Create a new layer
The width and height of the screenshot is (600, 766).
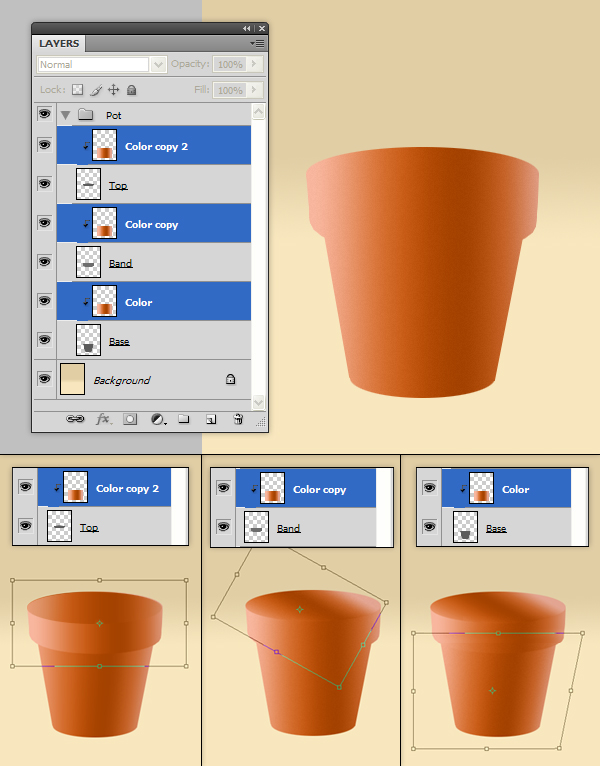[211, 420]
